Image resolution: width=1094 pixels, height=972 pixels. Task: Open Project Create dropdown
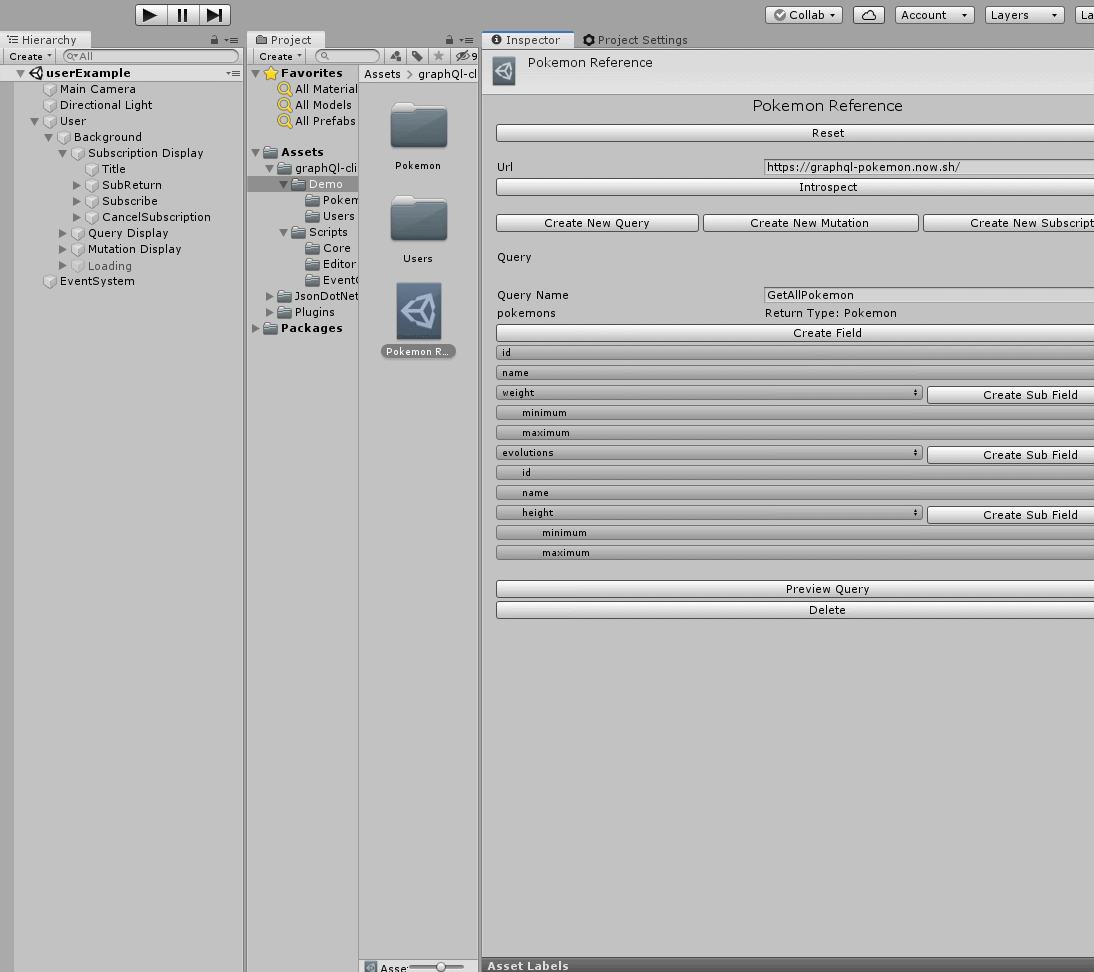(280, 56)
